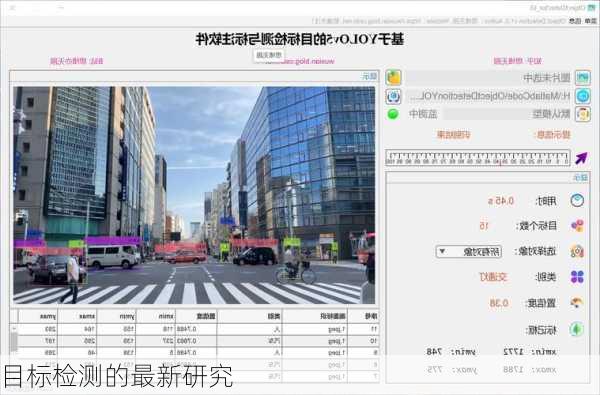Click the clock icon beside 用时
The width and height of the screenshot is (600, 395).
click(x=577, y=201)
